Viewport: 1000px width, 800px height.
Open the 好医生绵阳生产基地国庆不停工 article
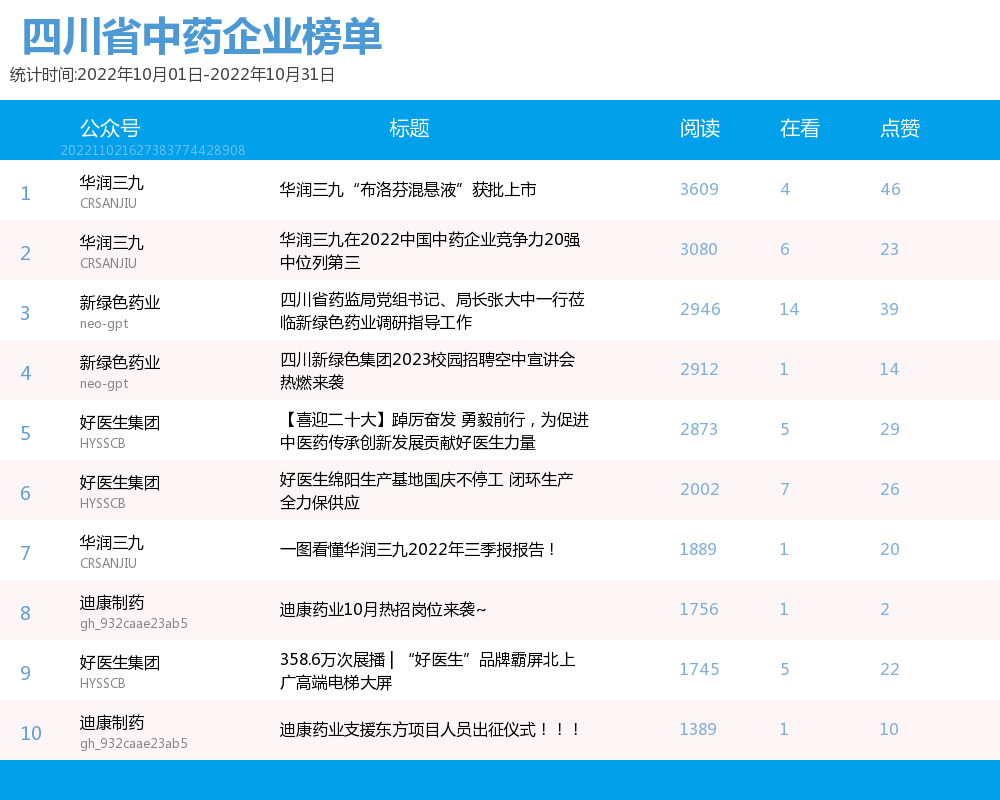pyautogui.click(x=426, y=491)
